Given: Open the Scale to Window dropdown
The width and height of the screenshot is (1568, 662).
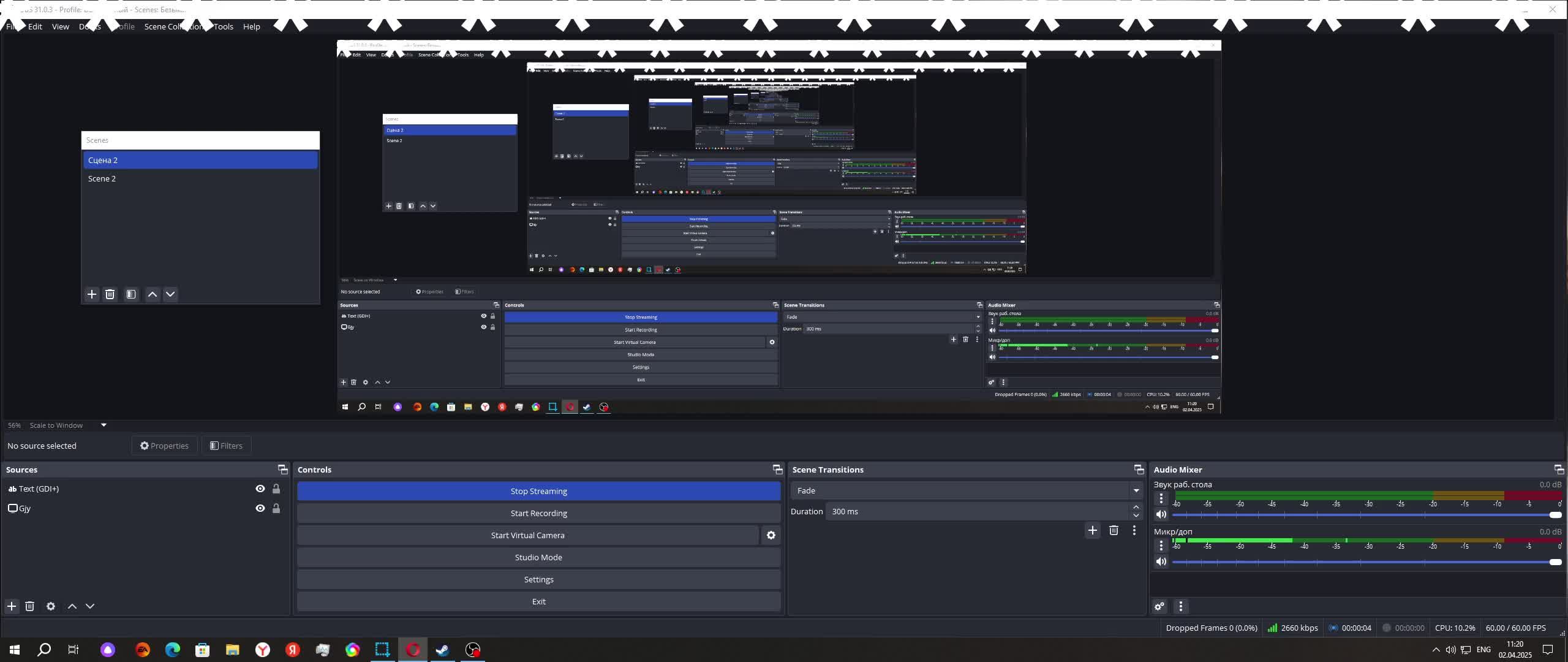Looking at the screenshot, I should [104, 425].
